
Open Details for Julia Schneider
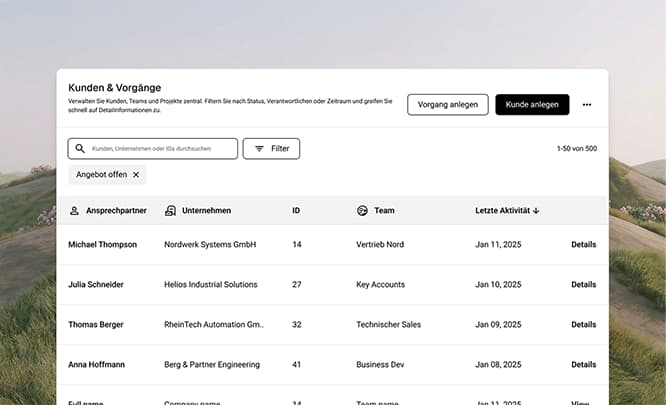(583, 284)
